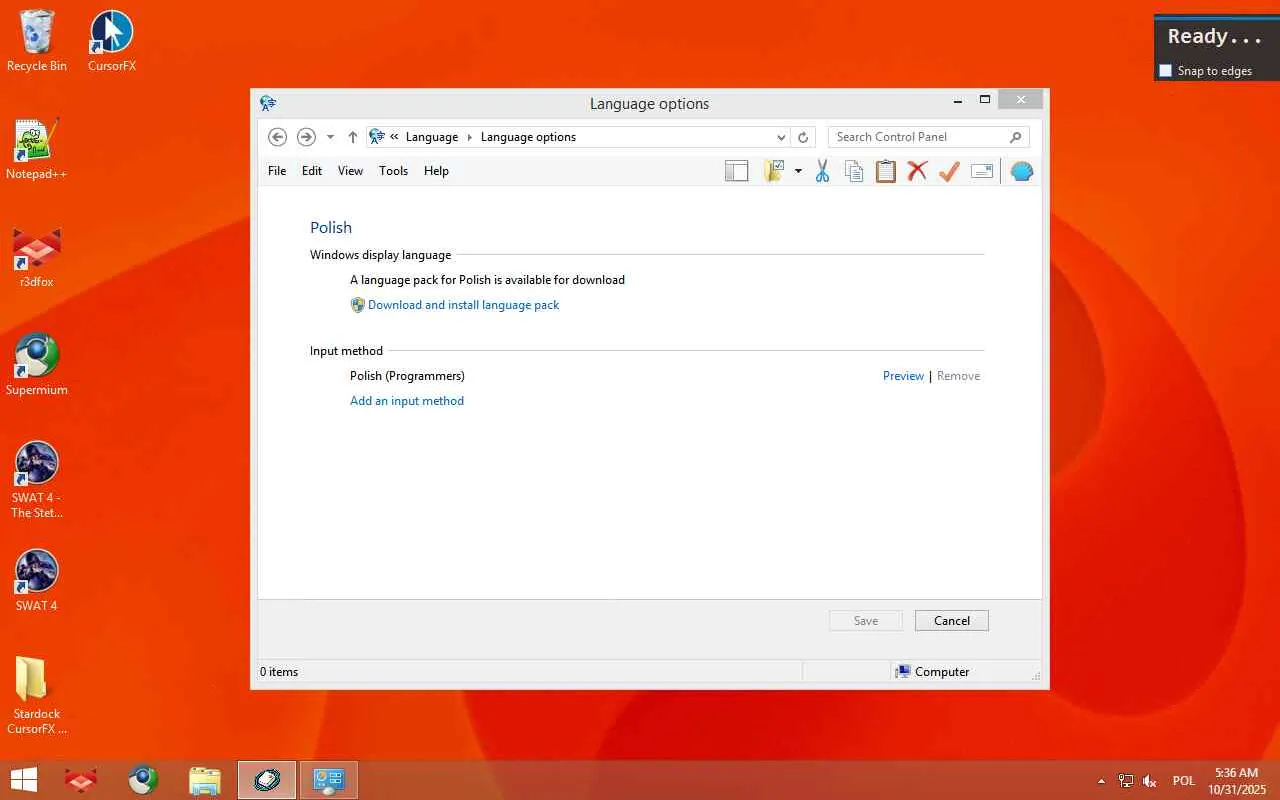Preview the Polish (Programmers) input method
Image resolution: width=1280 pixels, height=800 pixels.
(x=903, y=376)
